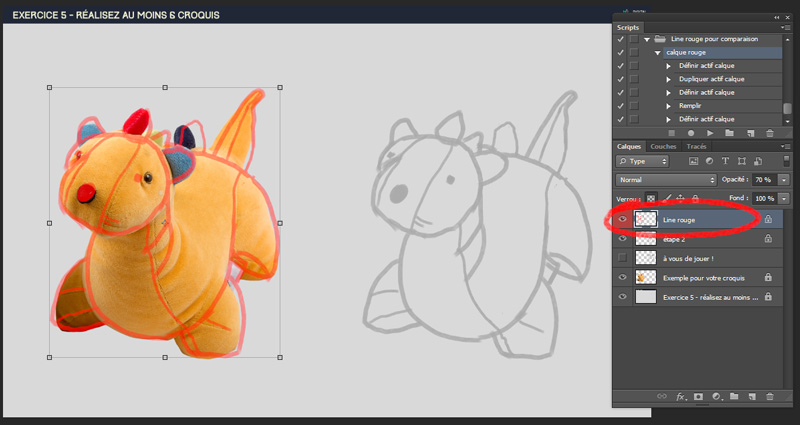The height and width of the screenshot is (425, 800).
Task: Hide the 'Line rouge' layer
Action: tap(622, 219)
